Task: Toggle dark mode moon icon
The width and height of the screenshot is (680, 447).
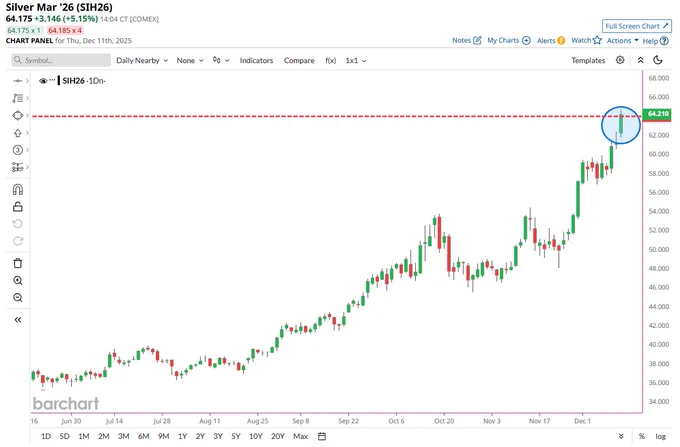Action: tap(658, 60)
